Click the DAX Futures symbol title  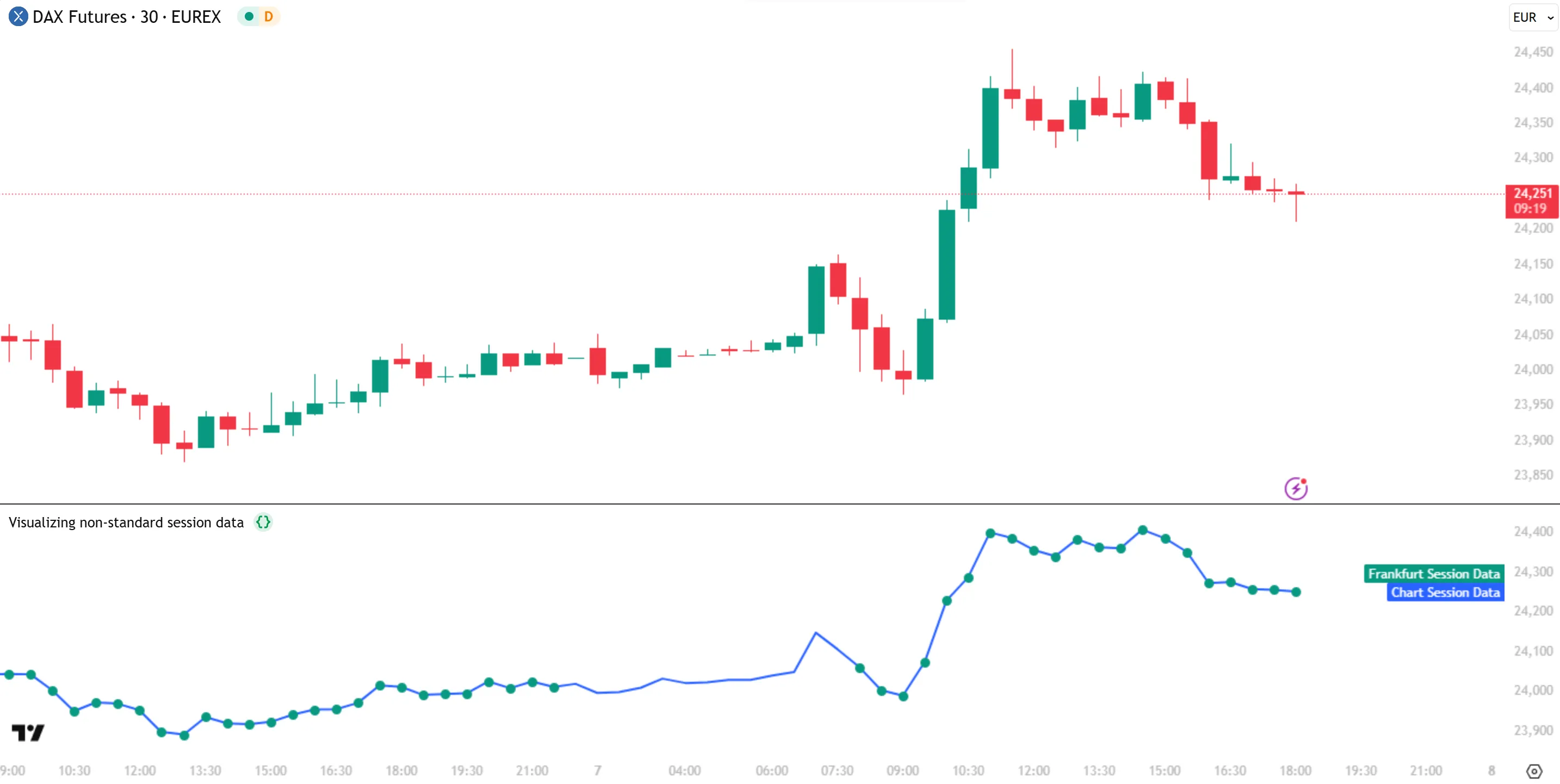click(x=127, y=17)
